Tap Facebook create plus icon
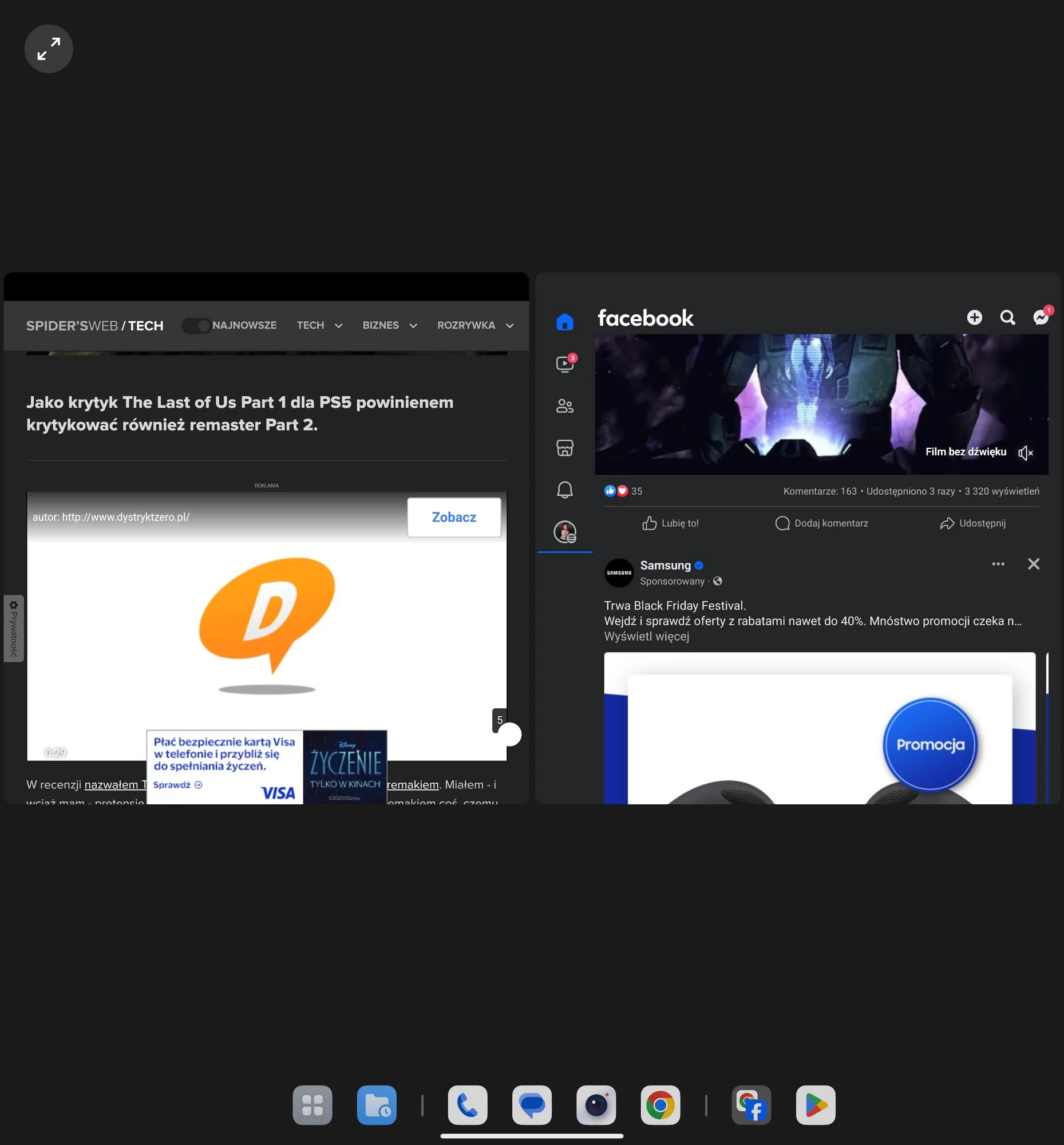Viewport: 1064px width, 1145px height. pyautogui.click(x=974, y=317)
